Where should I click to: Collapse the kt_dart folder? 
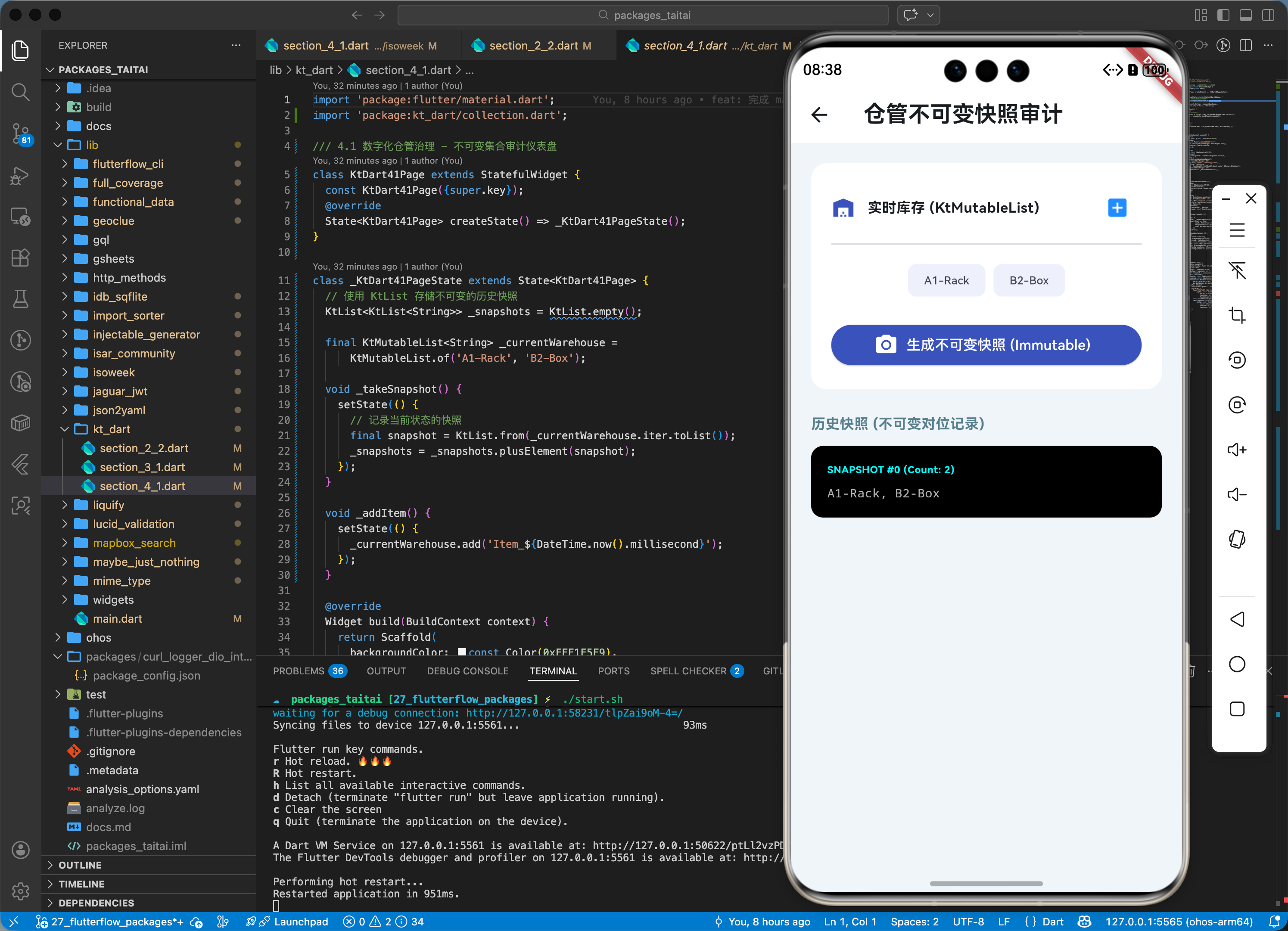pyautogui.click(x=111, y=429)
